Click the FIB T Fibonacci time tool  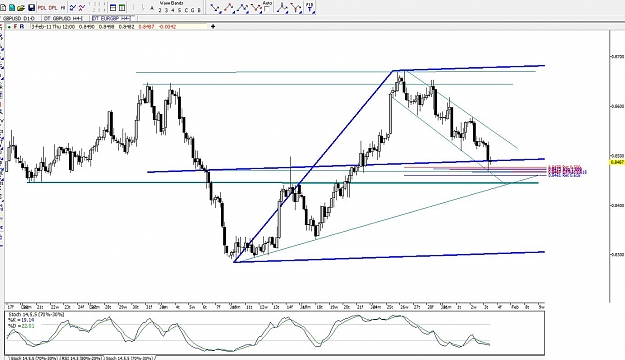coord(310,8)
